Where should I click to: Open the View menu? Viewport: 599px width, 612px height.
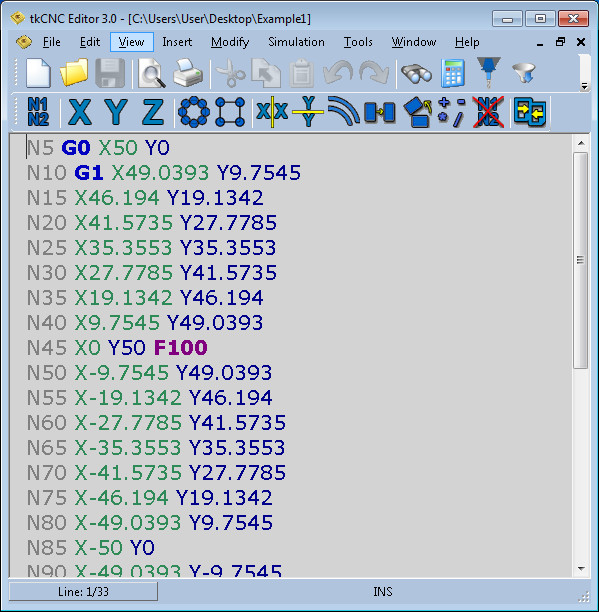point(132,42)
